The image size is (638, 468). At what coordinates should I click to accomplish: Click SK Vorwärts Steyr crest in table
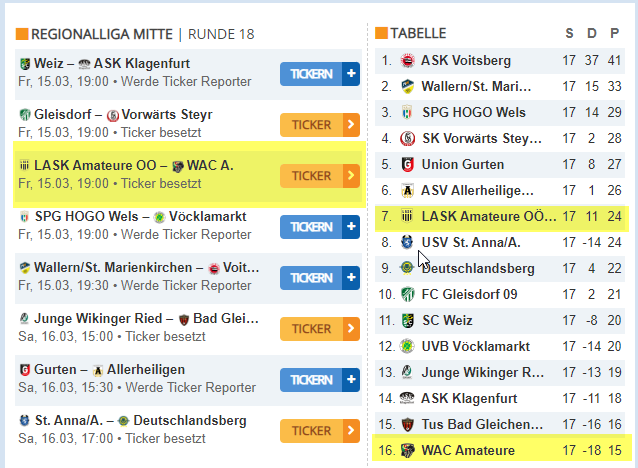(x=407, y=138)
